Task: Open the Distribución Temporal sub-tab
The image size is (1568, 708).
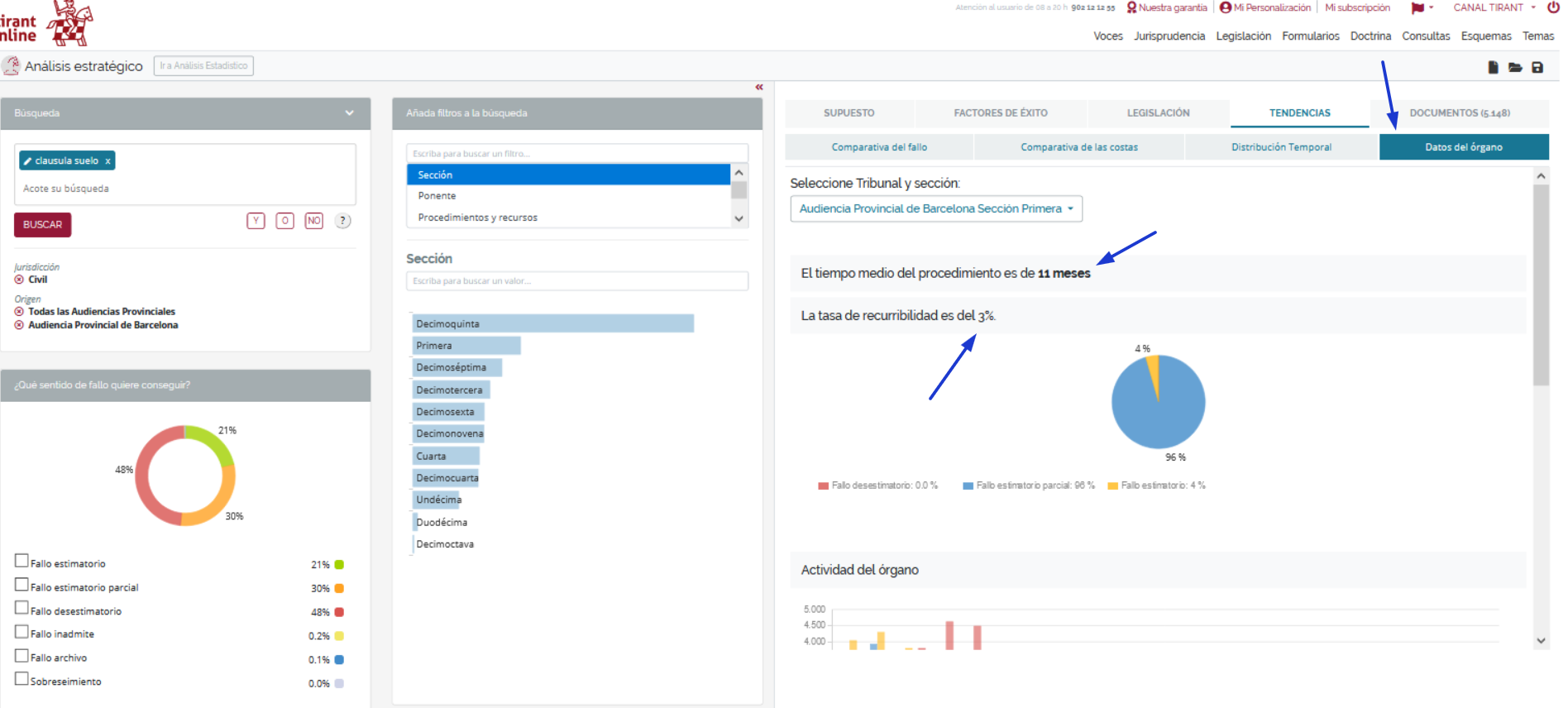Action: click(1281, 147)
